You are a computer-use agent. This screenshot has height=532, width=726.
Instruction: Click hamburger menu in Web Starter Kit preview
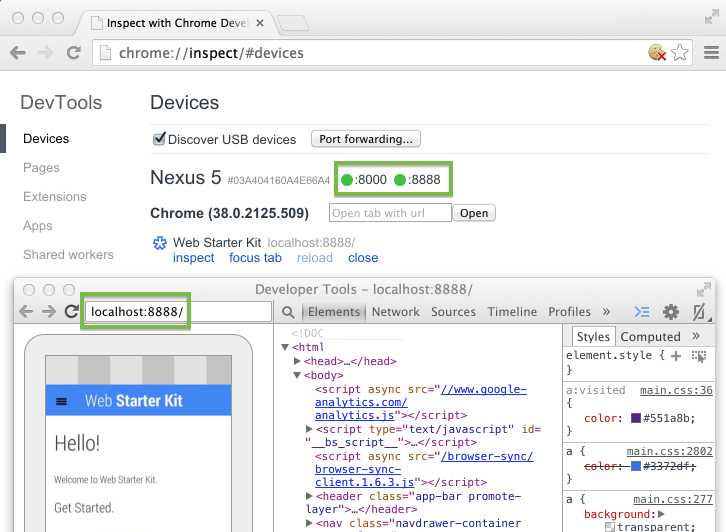61,401
